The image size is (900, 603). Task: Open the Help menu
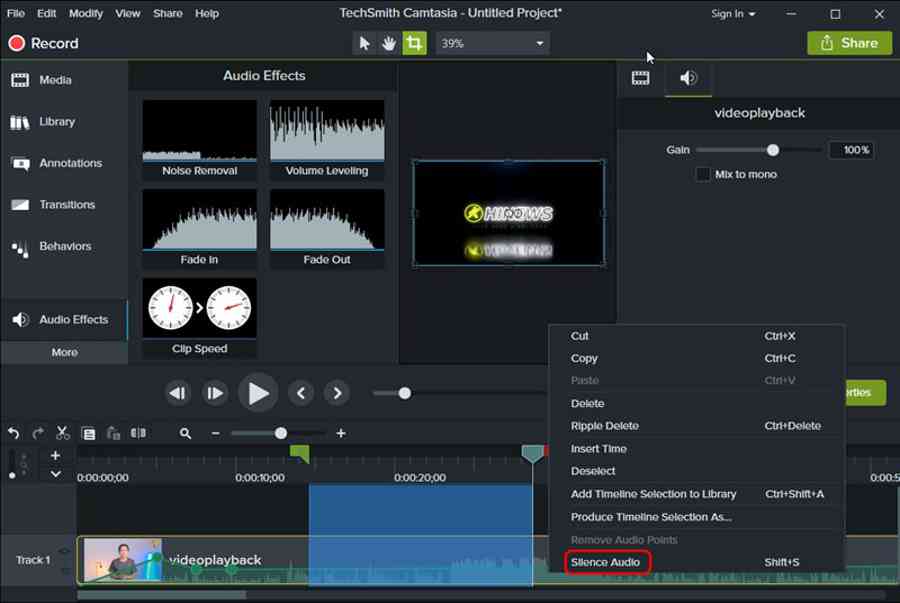coord(207,13)
